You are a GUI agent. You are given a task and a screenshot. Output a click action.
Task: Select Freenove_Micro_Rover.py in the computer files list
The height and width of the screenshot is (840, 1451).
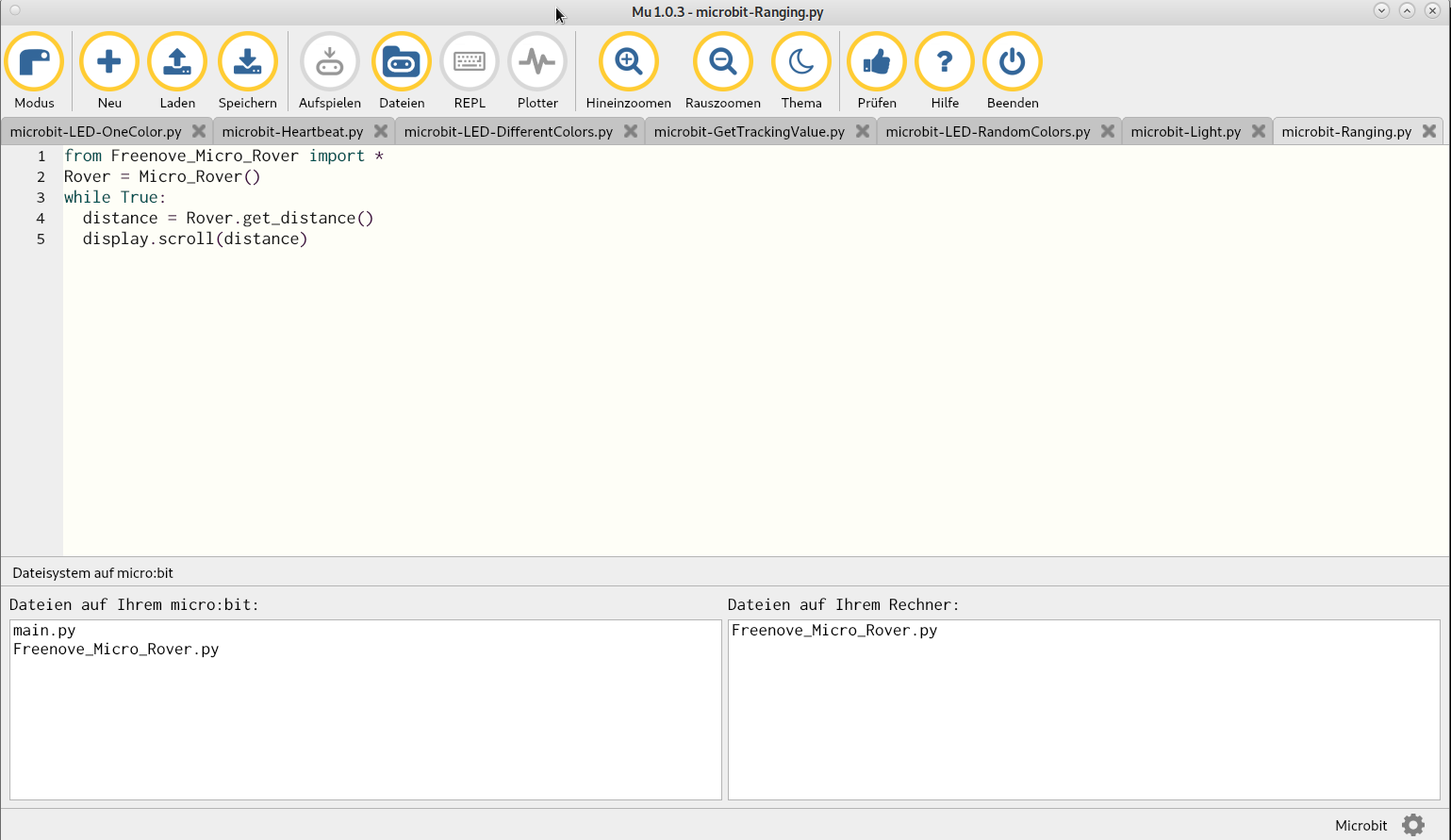834,631
